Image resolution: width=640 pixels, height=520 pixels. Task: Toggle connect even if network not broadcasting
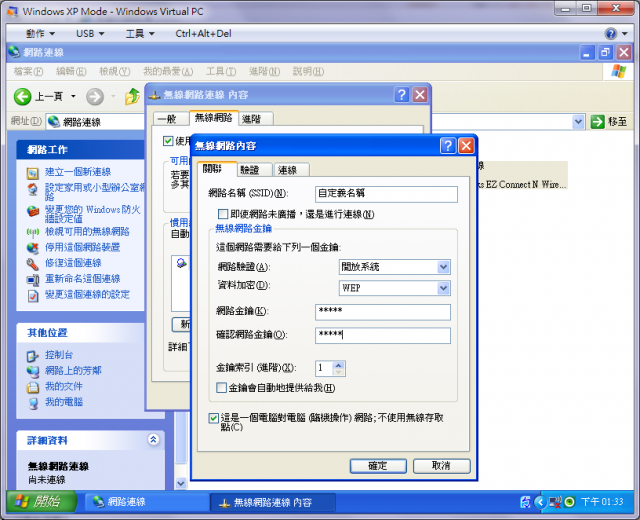[223, 214]
